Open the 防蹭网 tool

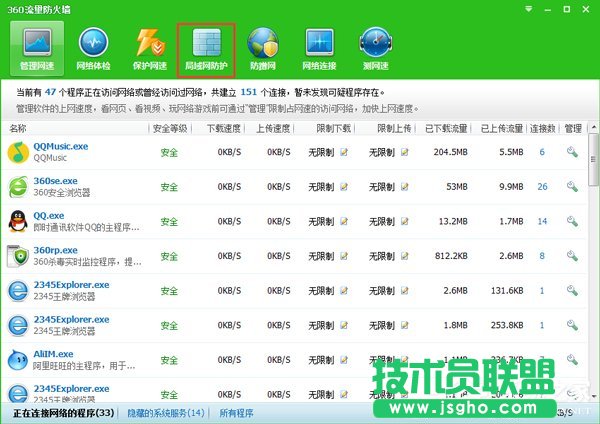point(262,49)
